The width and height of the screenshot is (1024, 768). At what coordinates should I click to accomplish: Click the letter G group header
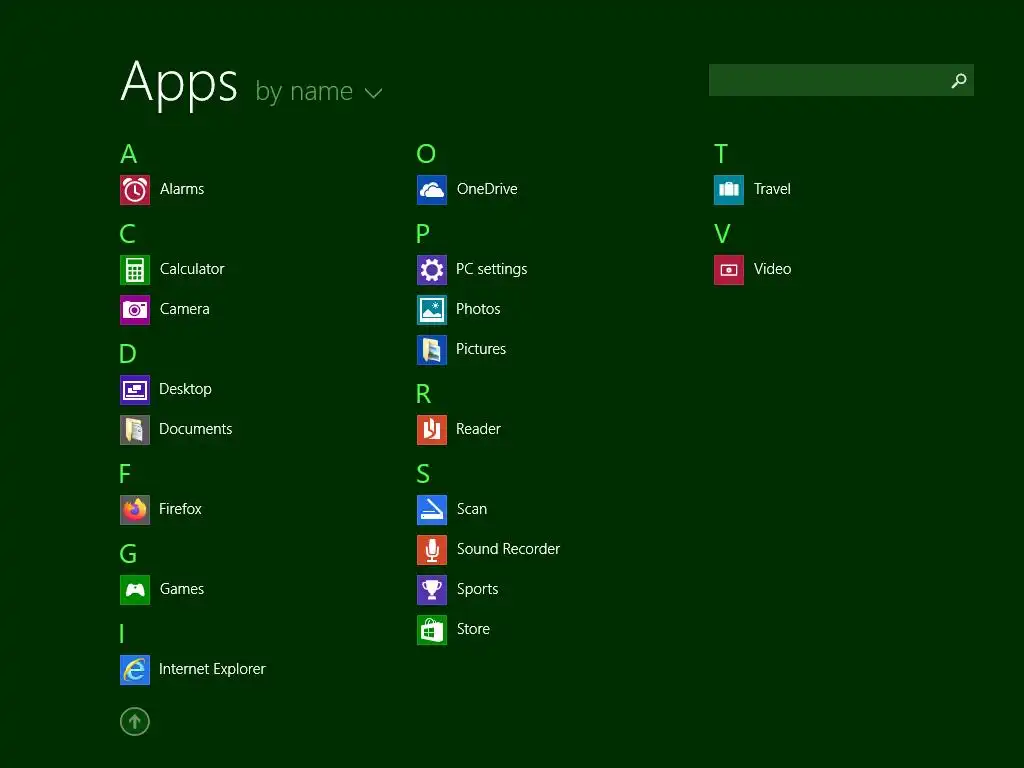128,554
